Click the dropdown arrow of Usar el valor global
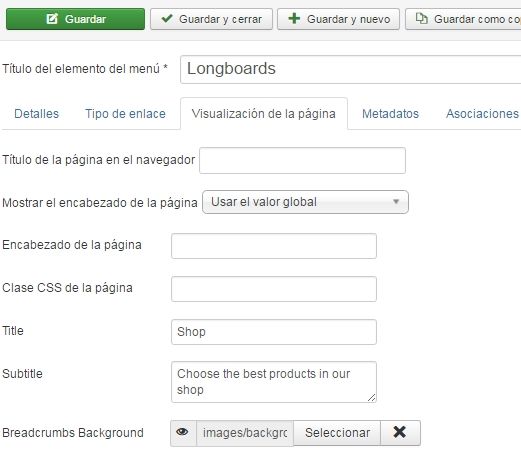 coord(396,202)
